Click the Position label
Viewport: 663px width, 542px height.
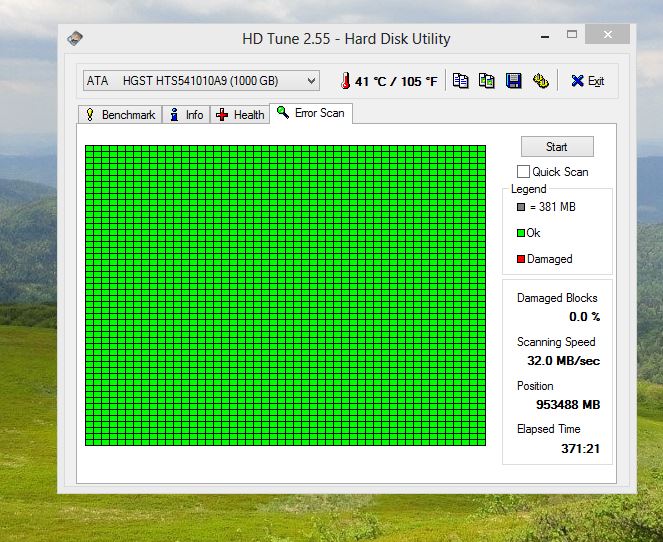click(535, 386)
